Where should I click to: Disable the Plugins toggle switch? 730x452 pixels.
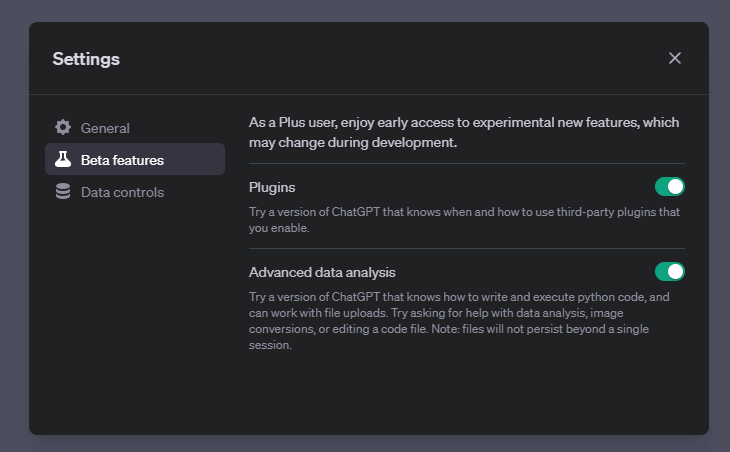(669, 187)
